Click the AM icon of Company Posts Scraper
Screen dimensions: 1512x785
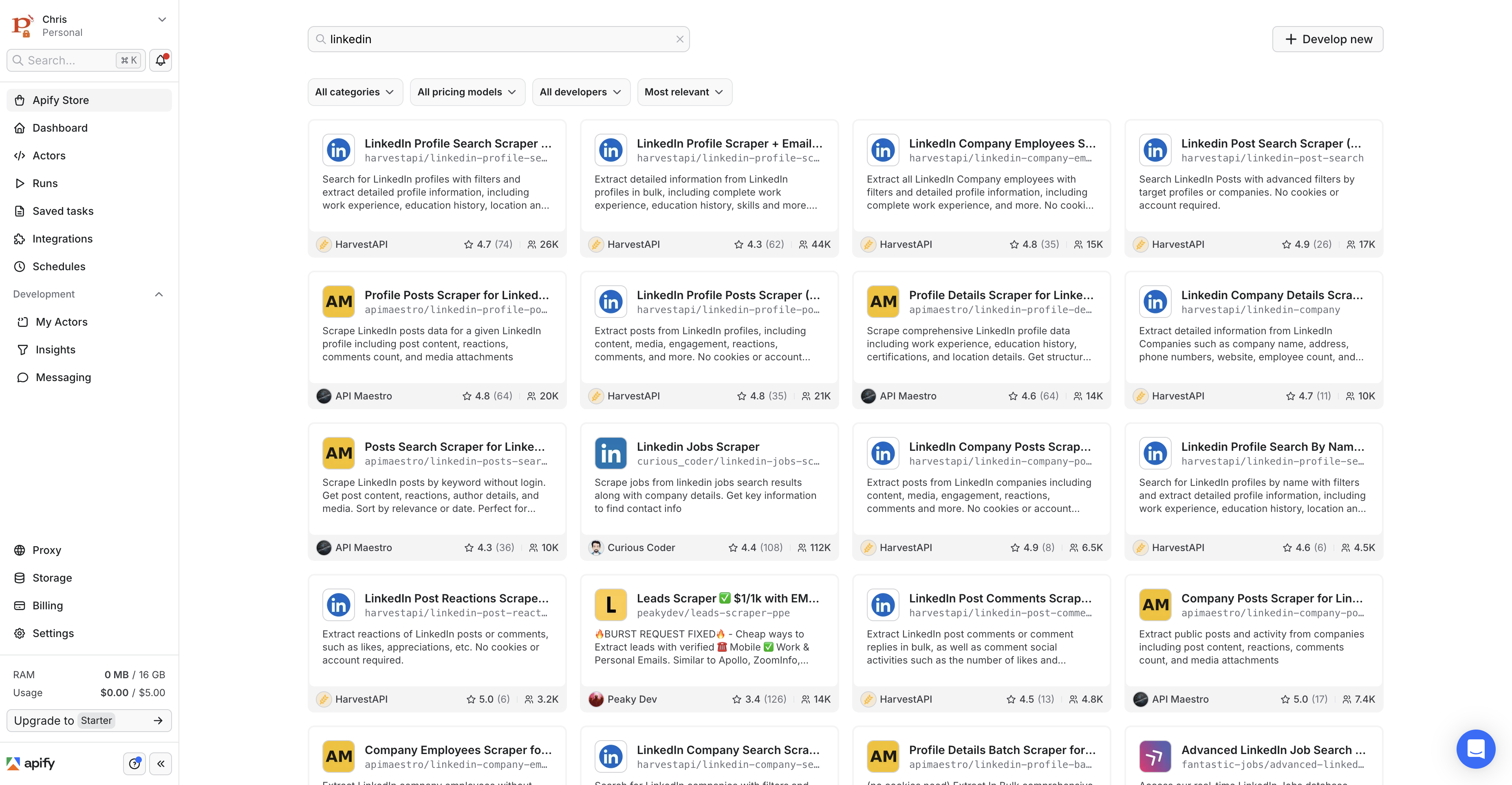[x=1155, y=605]
